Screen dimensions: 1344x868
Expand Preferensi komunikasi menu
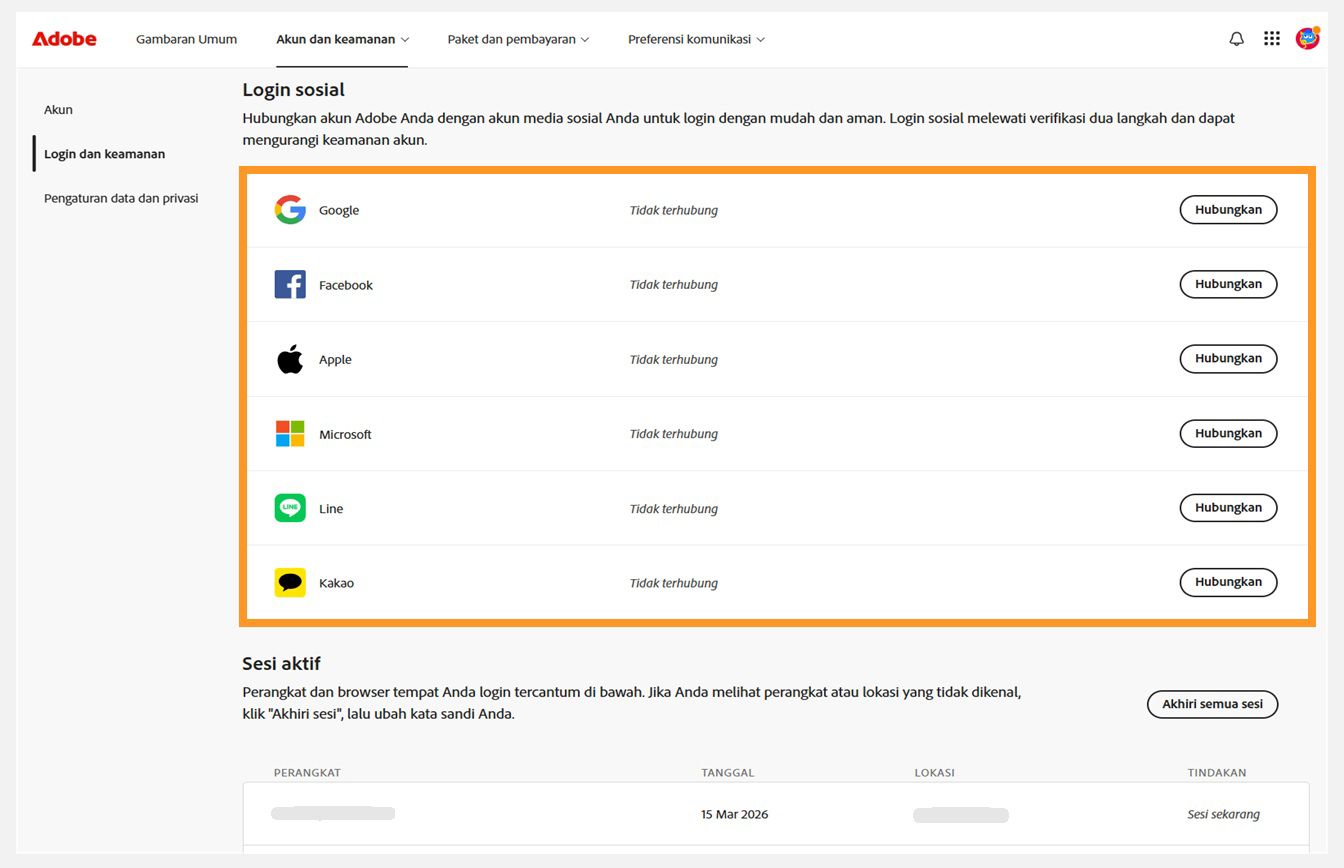696,39
